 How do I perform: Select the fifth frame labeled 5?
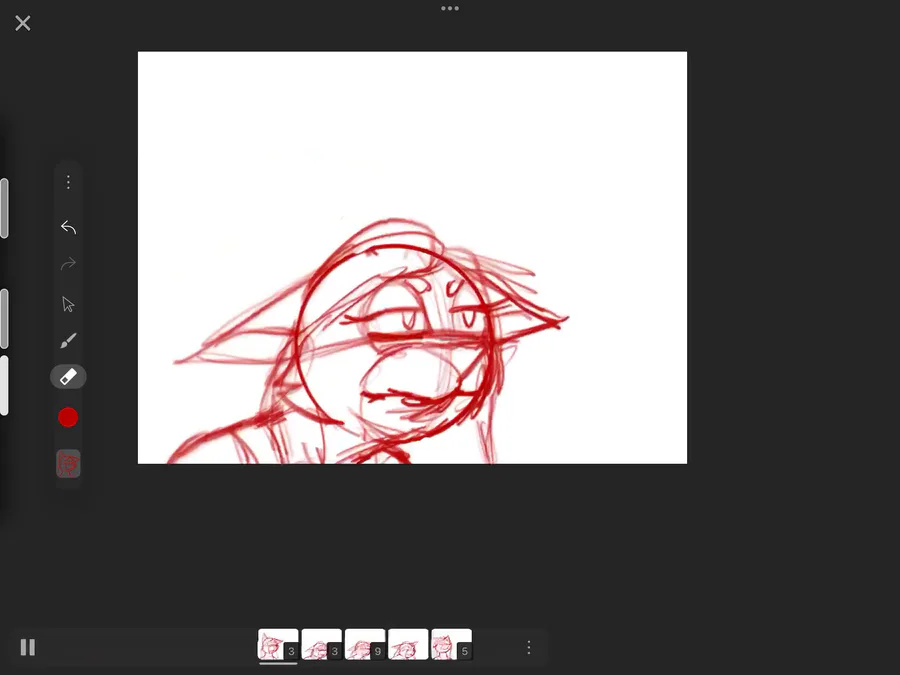[x=452, y=644]
